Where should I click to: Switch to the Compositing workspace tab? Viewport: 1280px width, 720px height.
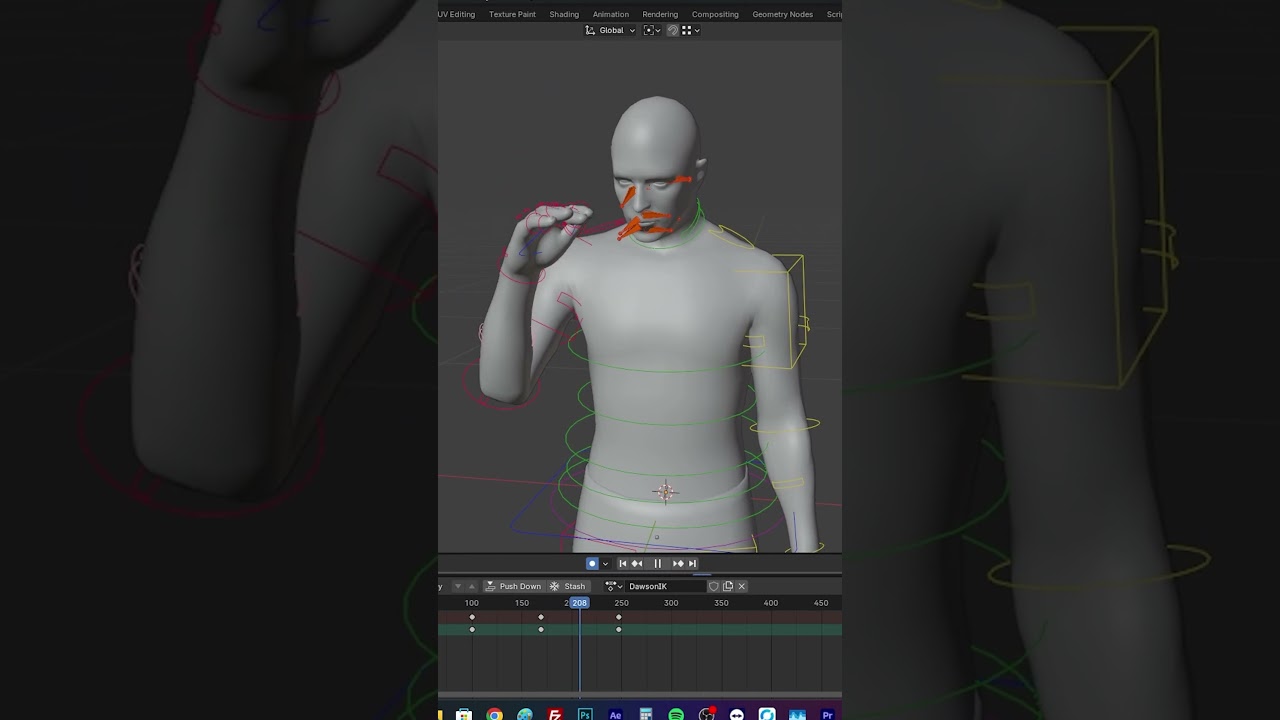point(715,14)
